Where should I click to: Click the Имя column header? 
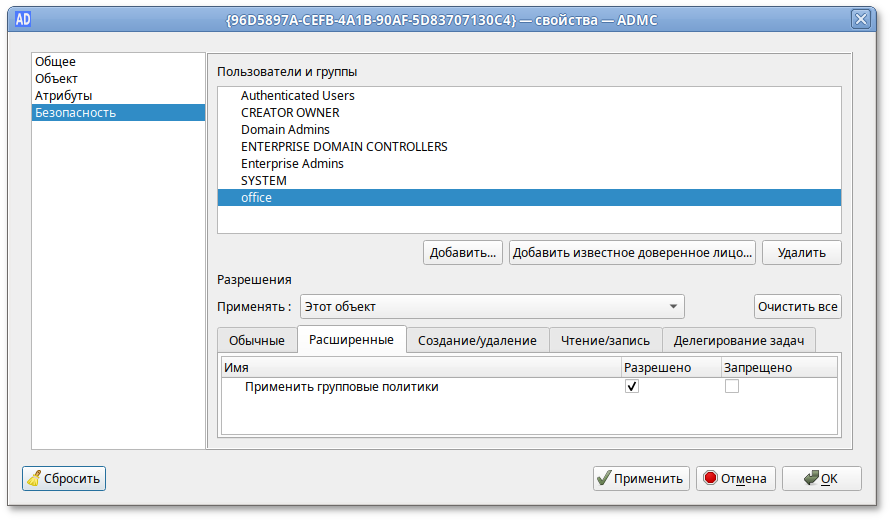click(x=421, y=368)
